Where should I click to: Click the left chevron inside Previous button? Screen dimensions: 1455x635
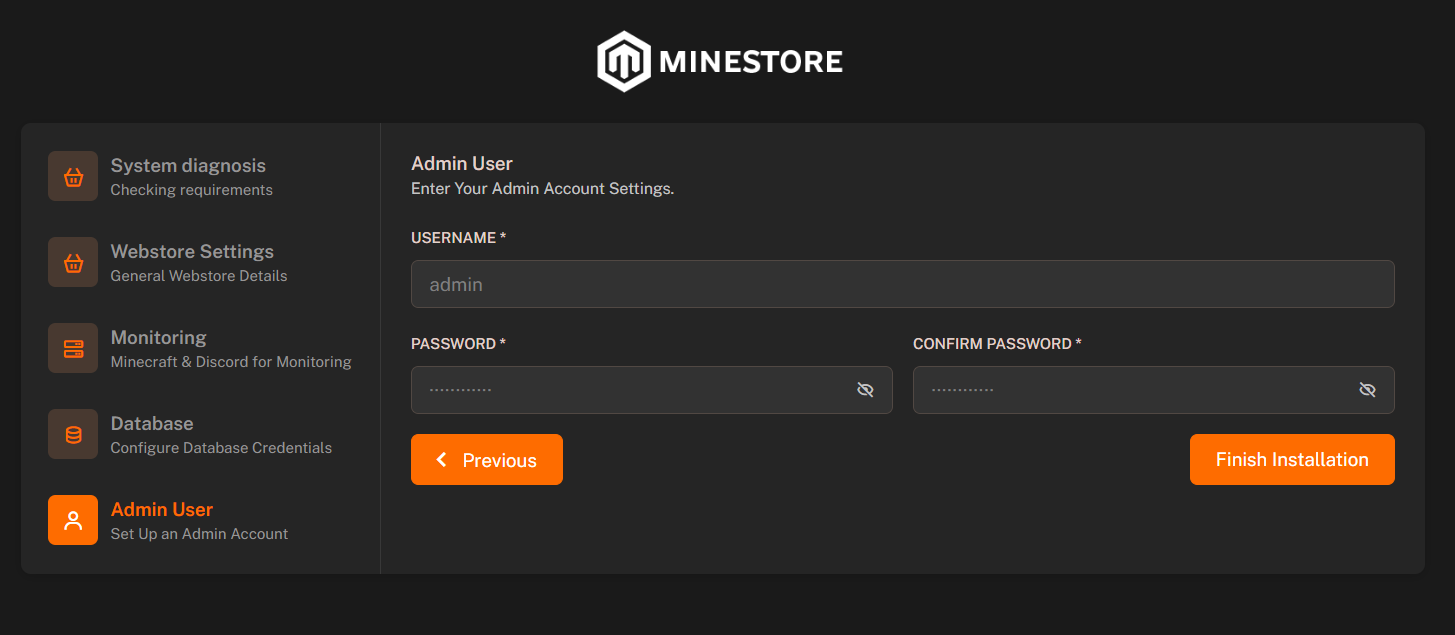coord(441,459)
